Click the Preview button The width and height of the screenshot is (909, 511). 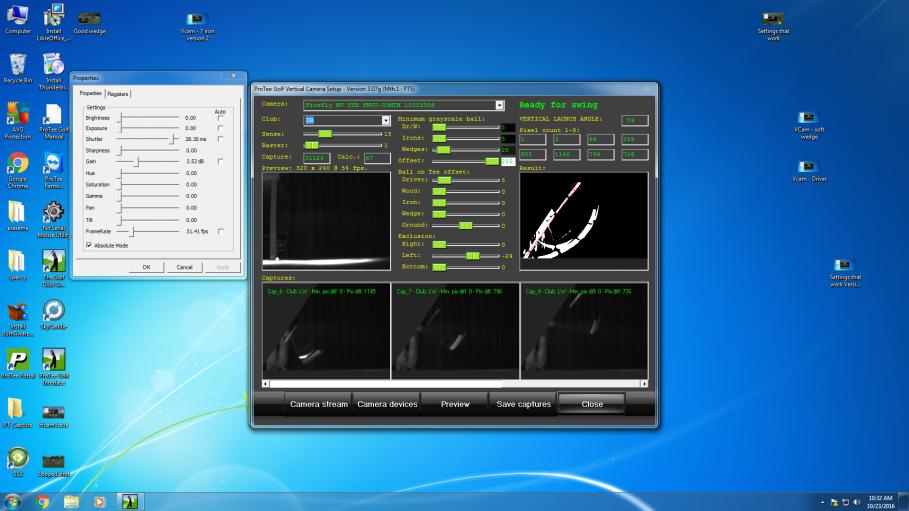click(x=455, y=404)
